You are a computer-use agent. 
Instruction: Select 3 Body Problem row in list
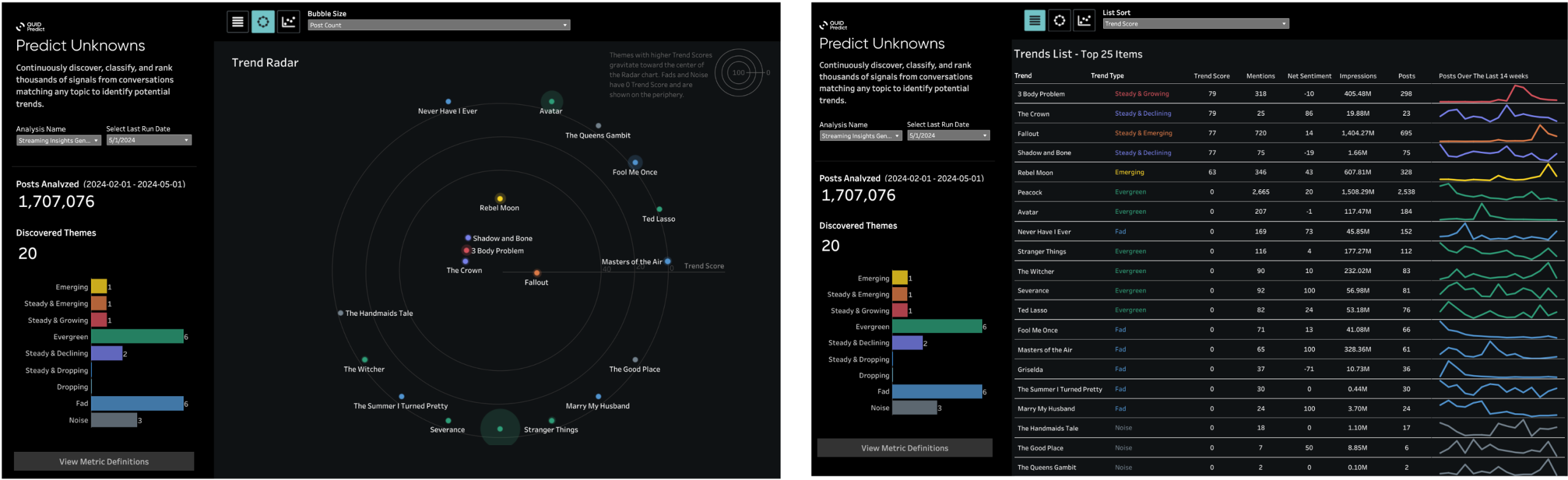click(x=1289, y=94)
